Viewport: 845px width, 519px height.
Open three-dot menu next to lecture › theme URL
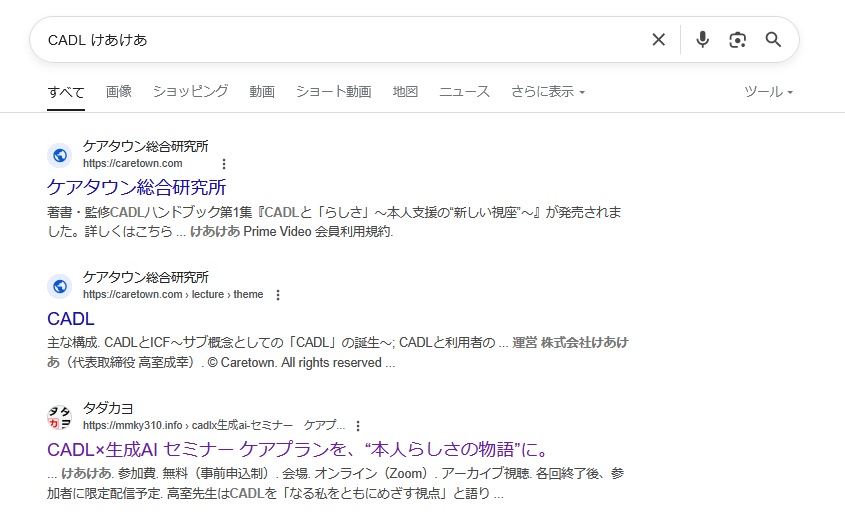tap(278, 295)
